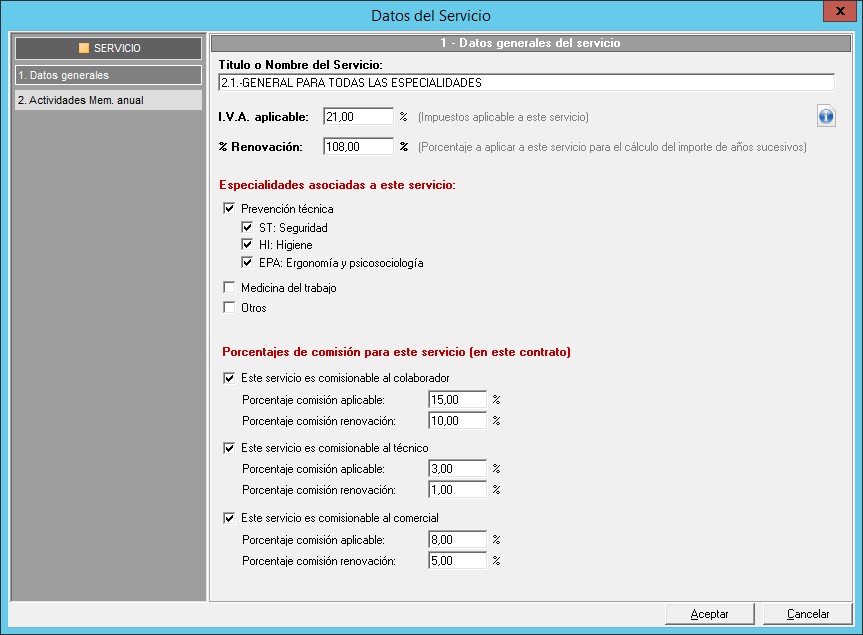
Task: Toggle comisionable al comercial checkbox
Action: click(229, 518)
